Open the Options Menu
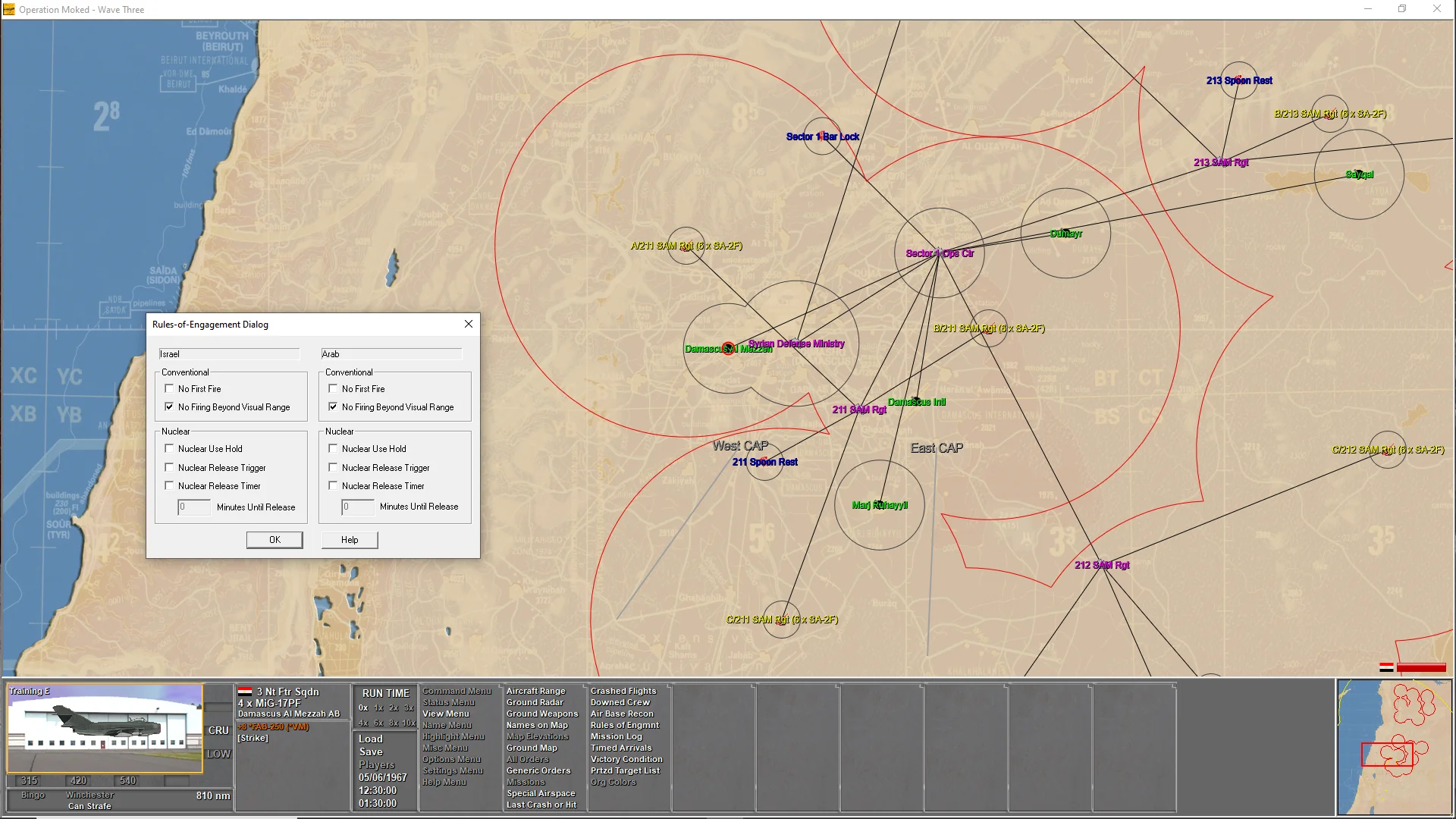This screenshot has height=819, width=1456. (x=451, y=759)
